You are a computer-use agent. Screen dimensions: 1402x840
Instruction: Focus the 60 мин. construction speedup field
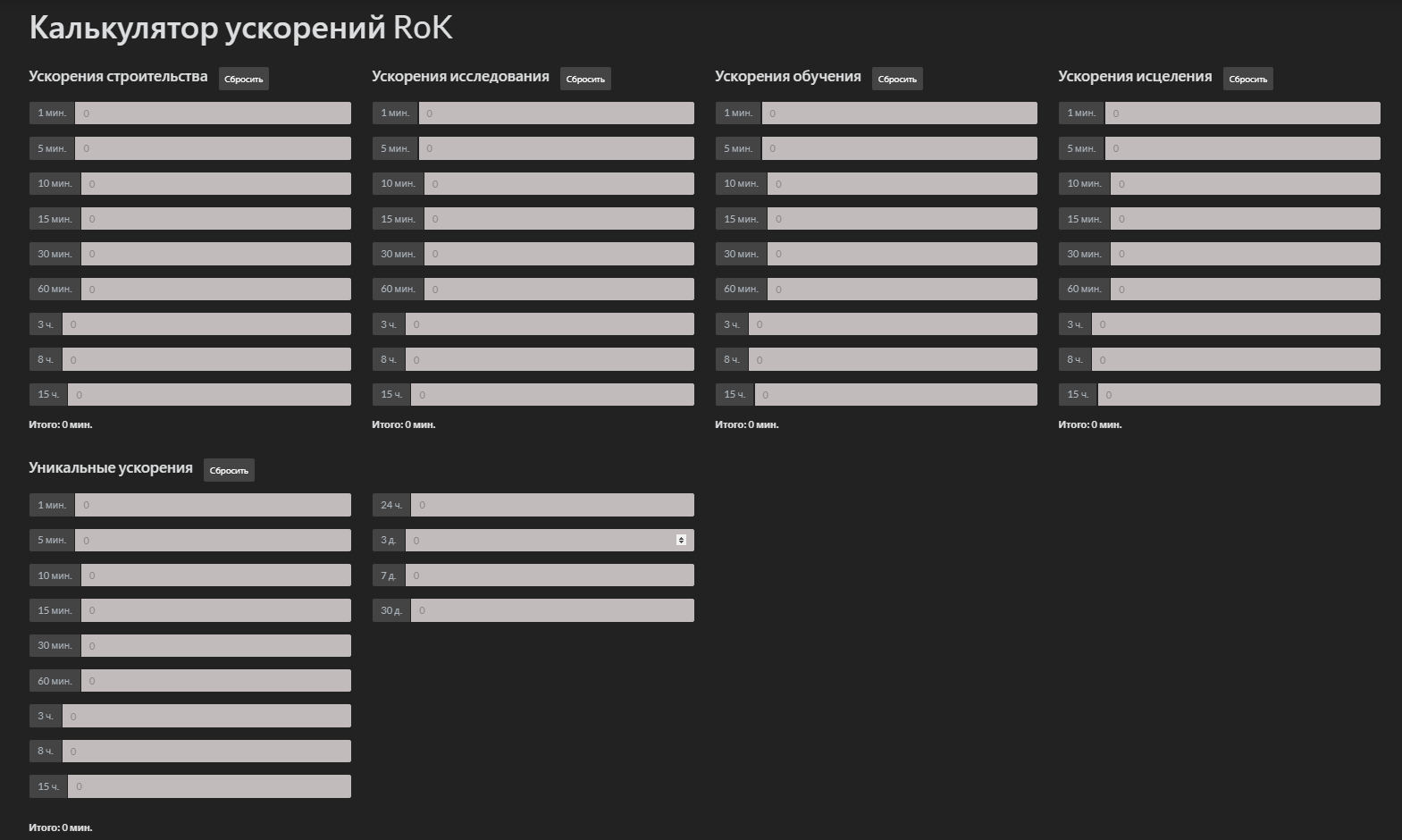click(216, 289)
